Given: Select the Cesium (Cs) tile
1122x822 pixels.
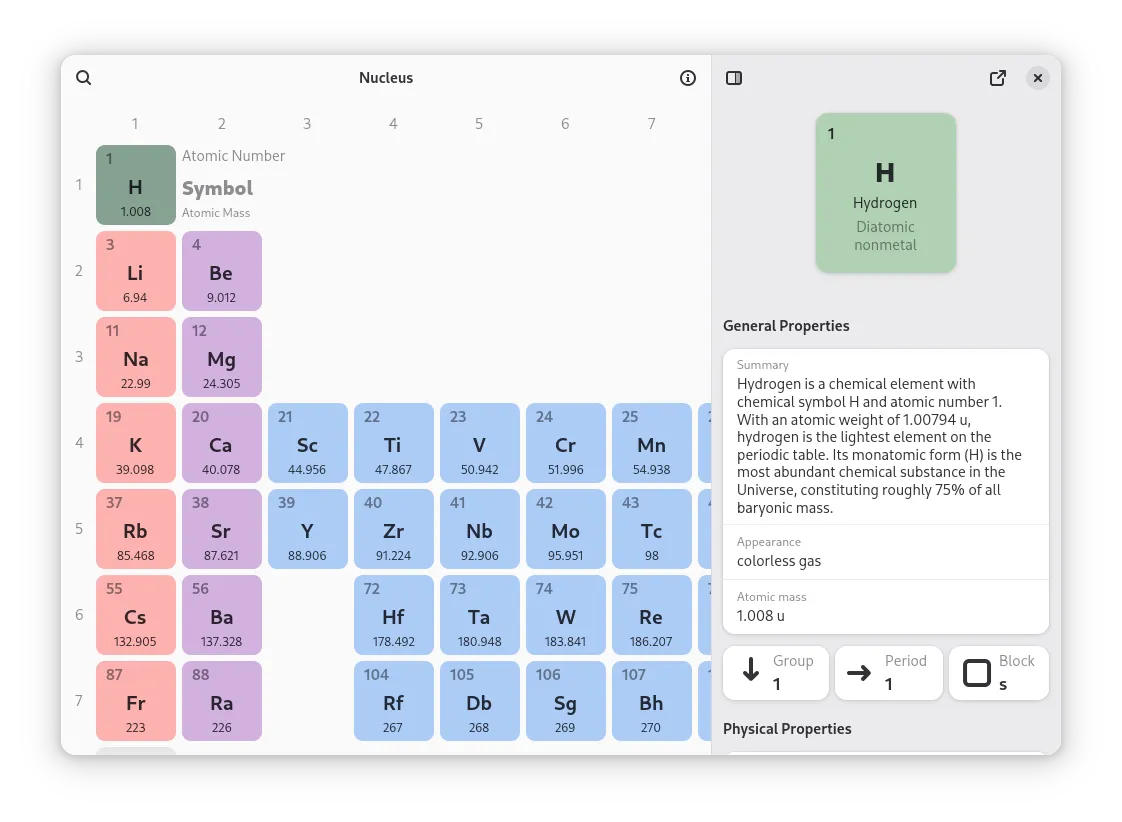Looking at the screenshot, I should pyautogui.click(x=135, y=614).
